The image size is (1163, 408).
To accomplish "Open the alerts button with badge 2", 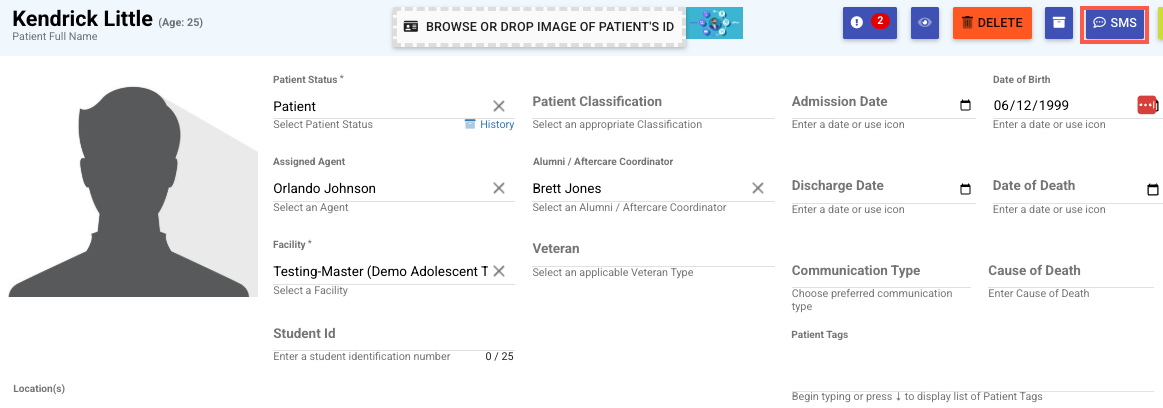I will 869,22.
